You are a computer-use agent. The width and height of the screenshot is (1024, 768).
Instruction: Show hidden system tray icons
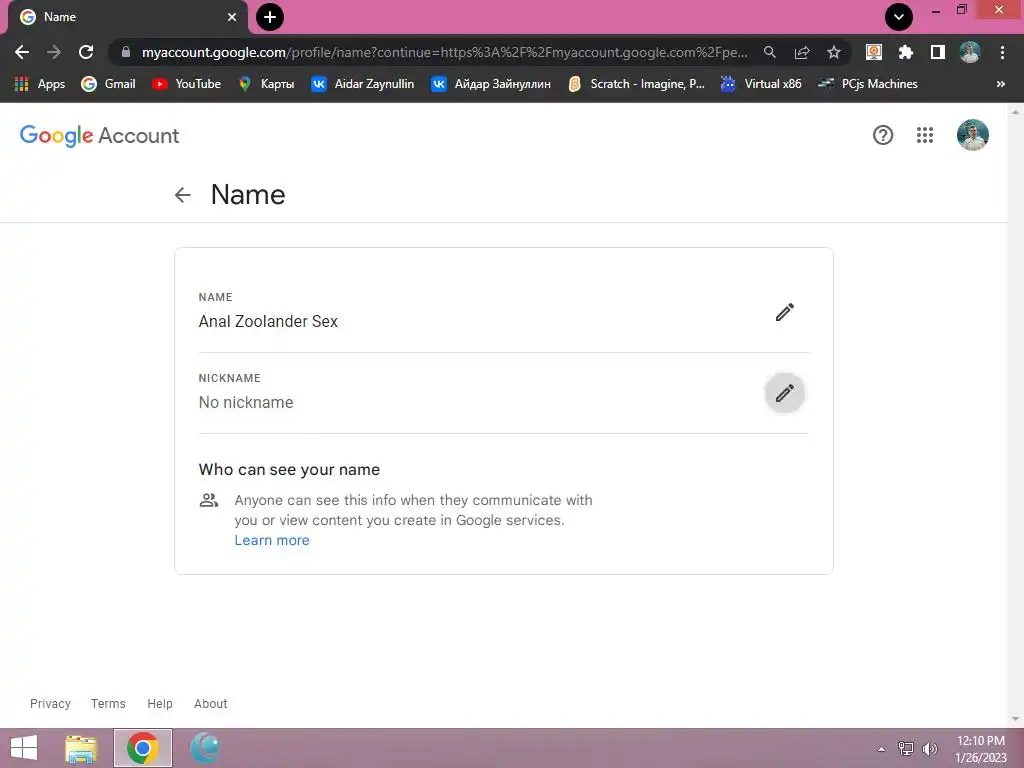(x=881, y=749)
